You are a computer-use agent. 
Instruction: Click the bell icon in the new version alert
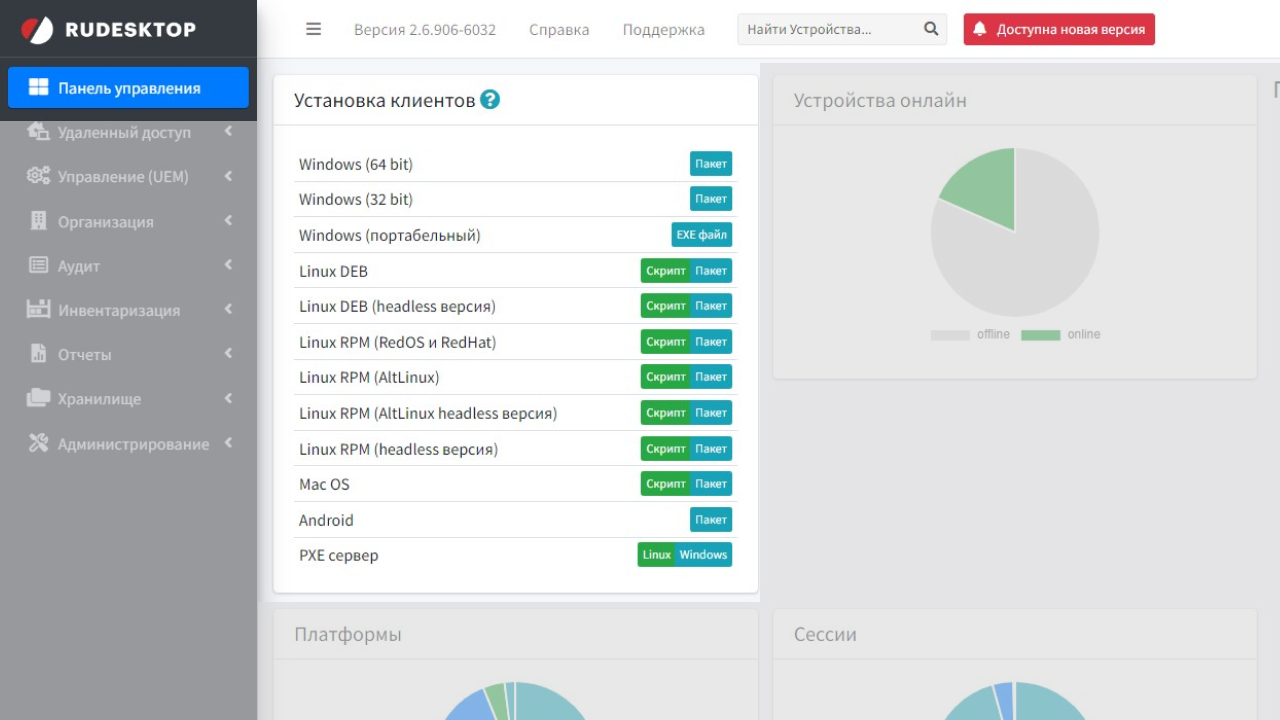pyautogui.click(x=979, y=29)
